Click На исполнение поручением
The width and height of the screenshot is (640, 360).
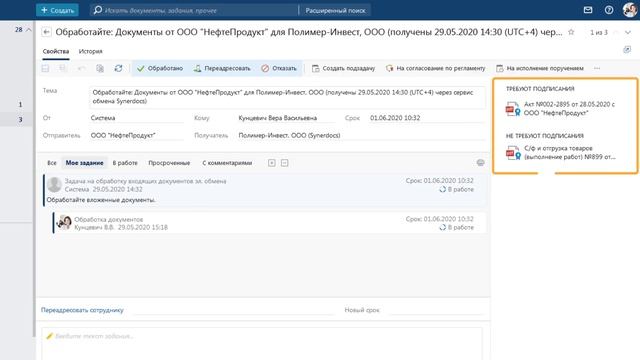[x=540, y=68]
